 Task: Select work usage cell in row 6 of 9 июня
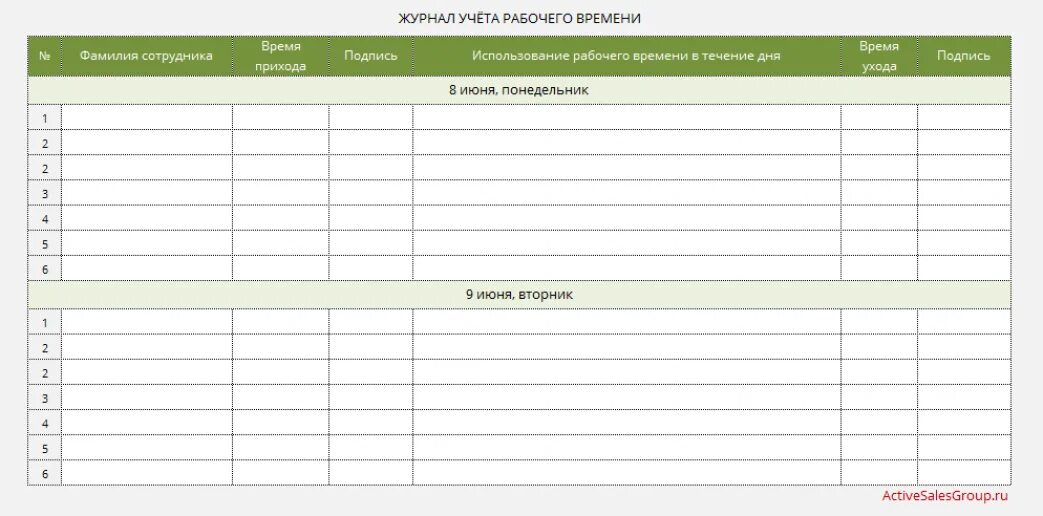pos(627,473)
